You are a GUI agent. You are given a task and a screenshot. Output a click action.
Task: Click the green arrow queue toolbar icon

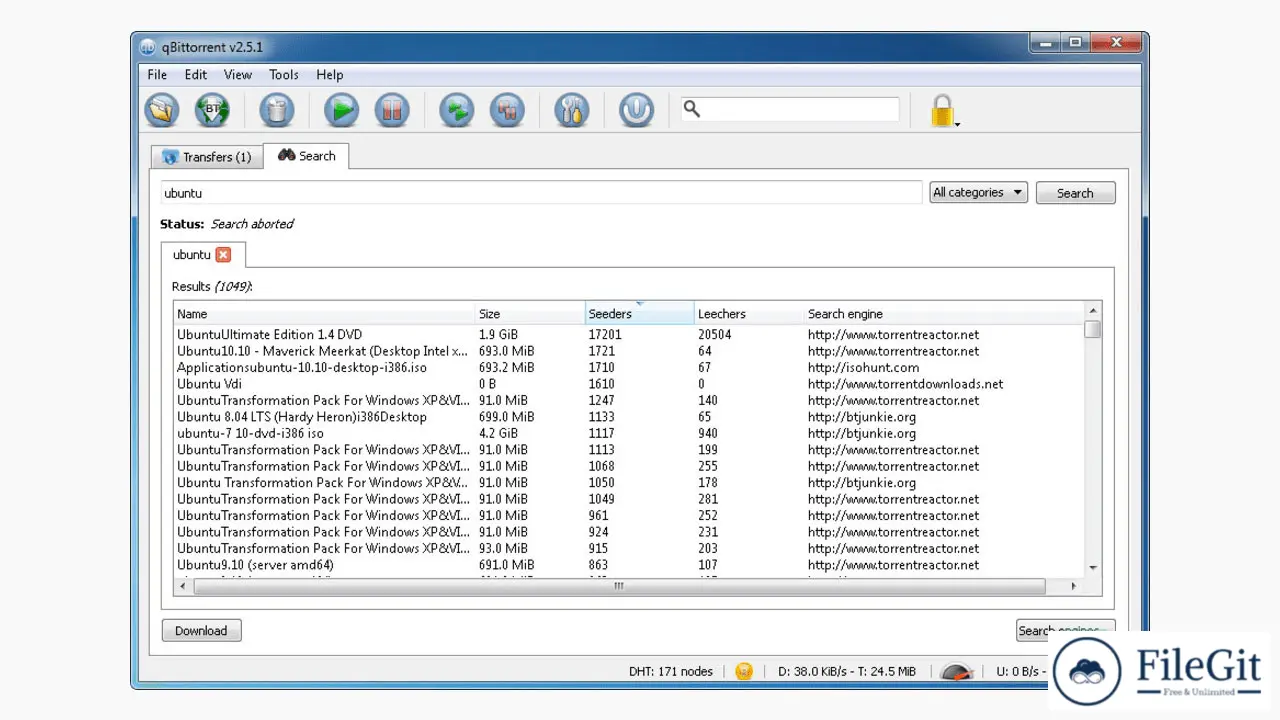(x=457, y=110)
